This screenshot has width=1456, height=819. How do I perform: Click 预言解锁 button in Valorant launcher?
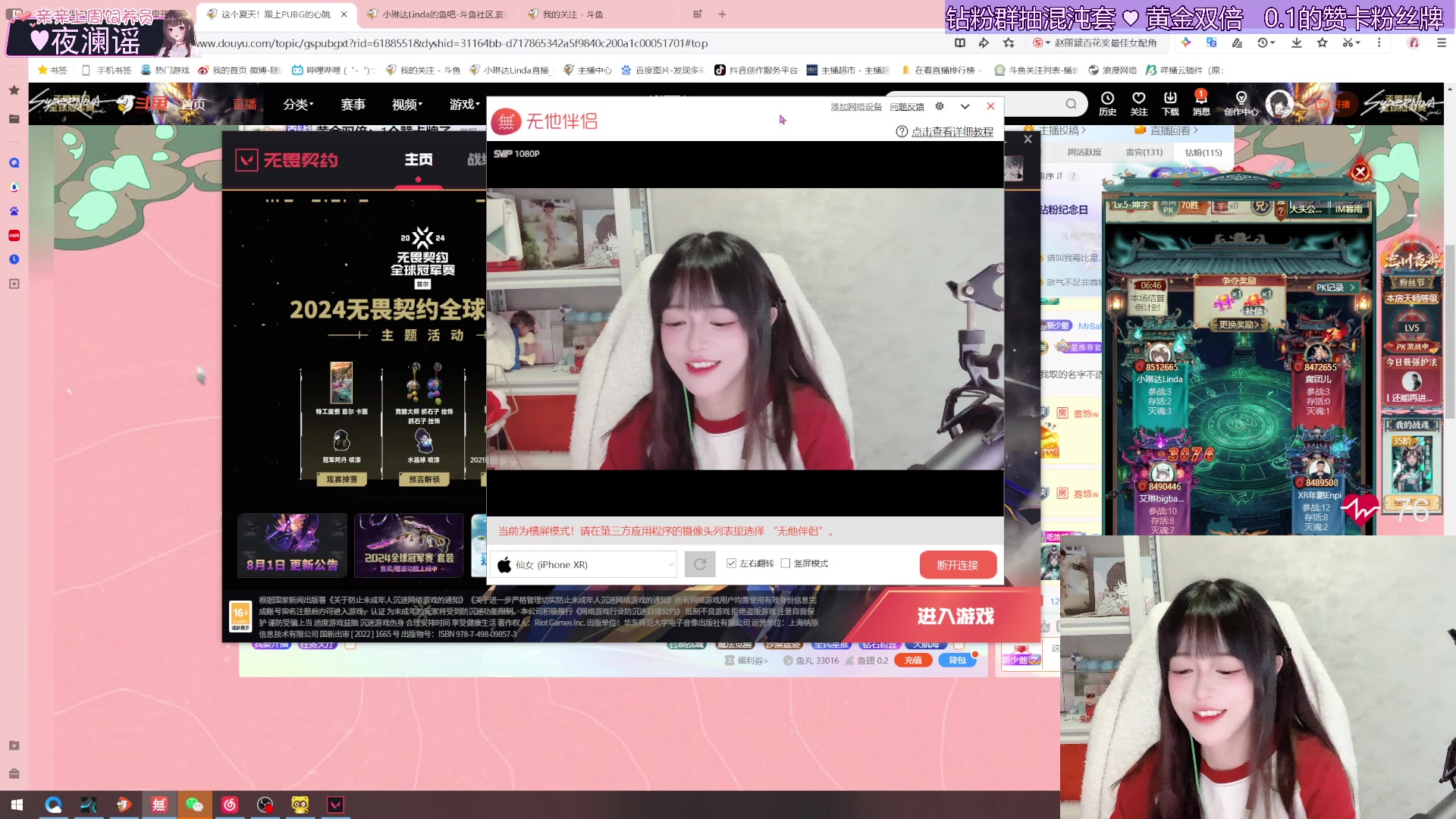click(424, 479)
